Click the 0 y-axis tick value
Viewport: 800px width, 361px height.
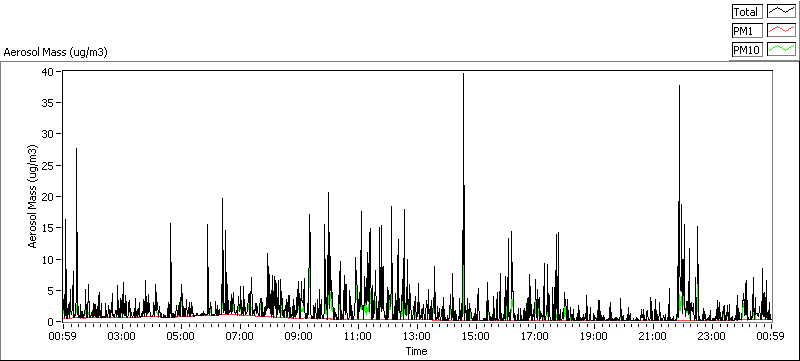coord(51,322)
